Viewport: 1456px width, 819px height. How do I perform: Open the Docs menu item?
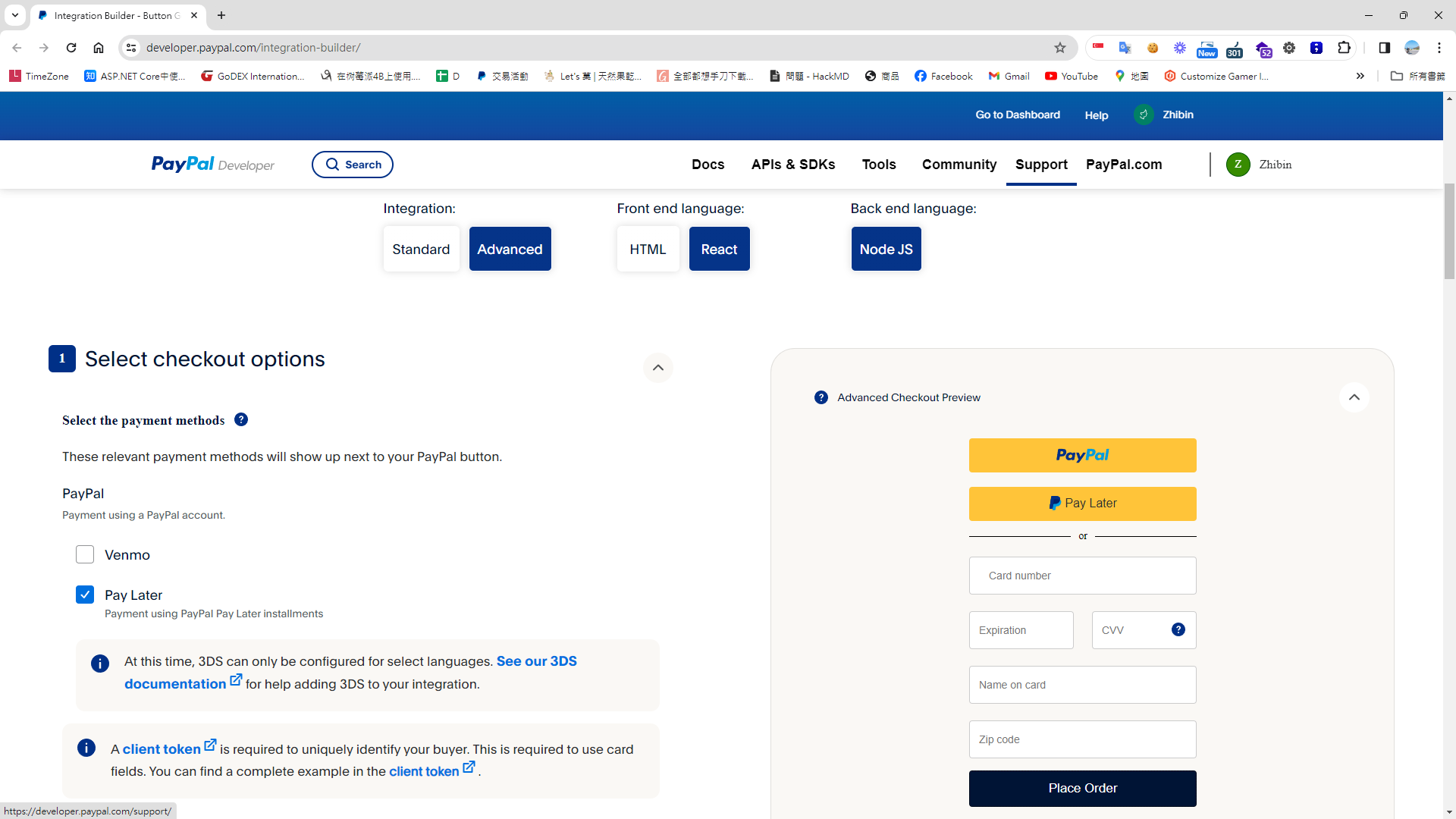click(x=708, y=165)
